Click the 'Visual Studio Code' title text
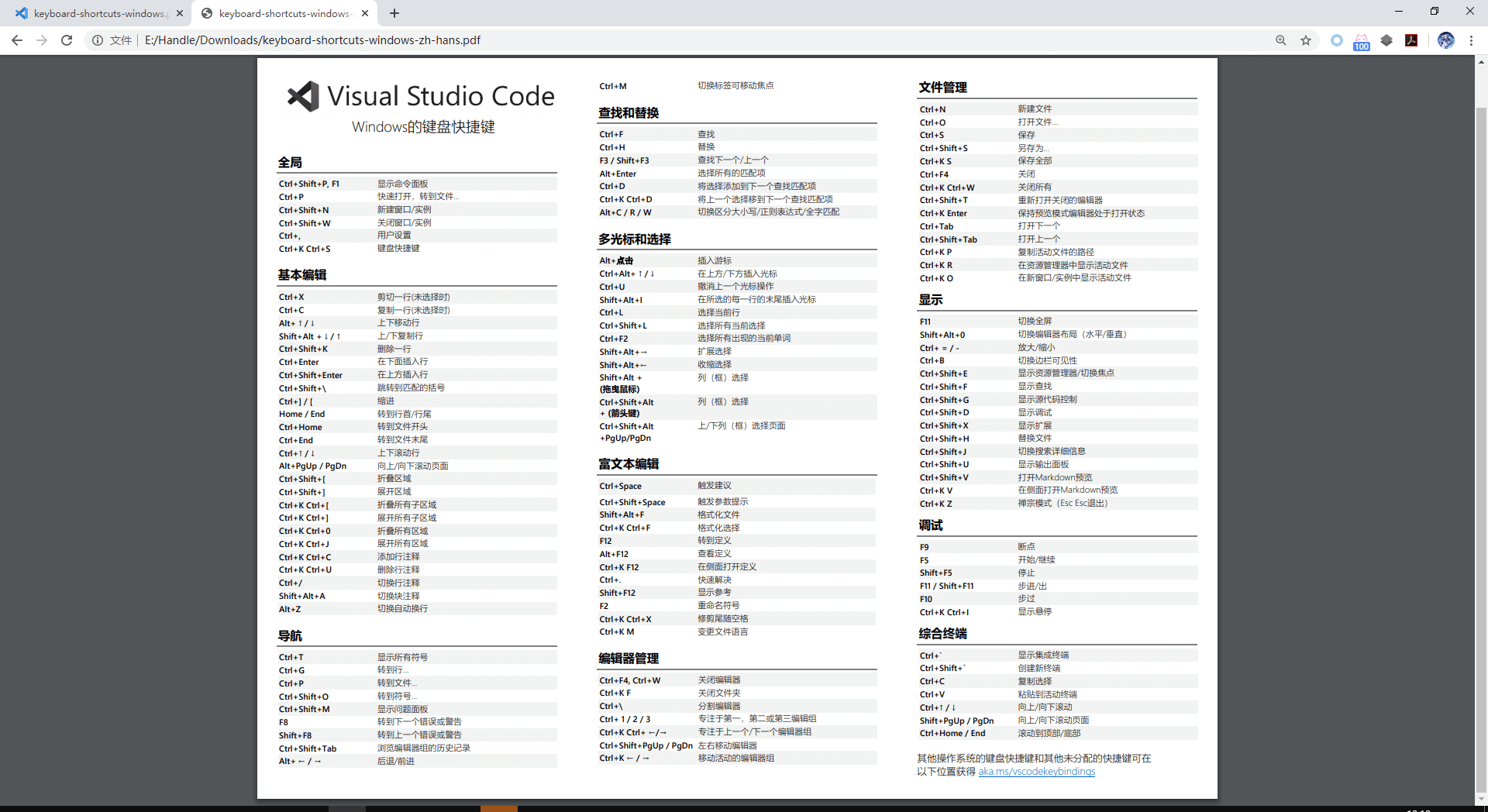The image size is (1488, 812). click(x=441, y=96)
